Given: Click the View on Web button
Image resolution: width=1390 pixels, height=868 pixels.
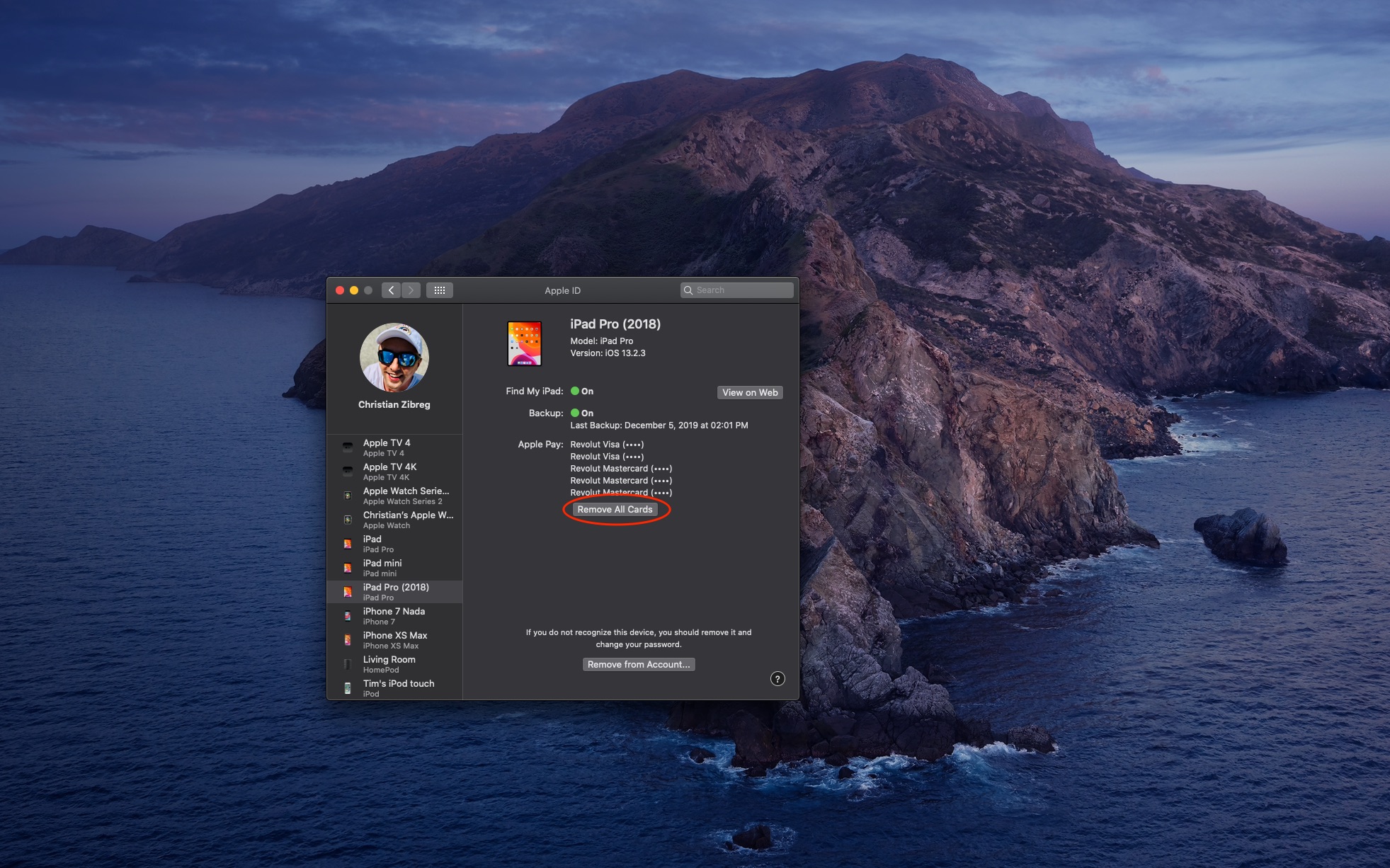Looking at the screenshot, I should (x=750, y=392).
